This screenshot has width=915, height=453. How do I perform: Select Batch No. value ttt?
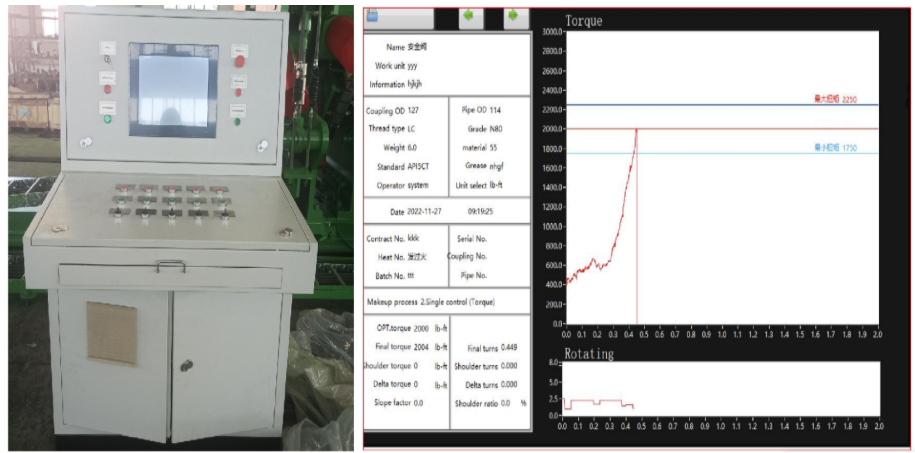point(411,276)
